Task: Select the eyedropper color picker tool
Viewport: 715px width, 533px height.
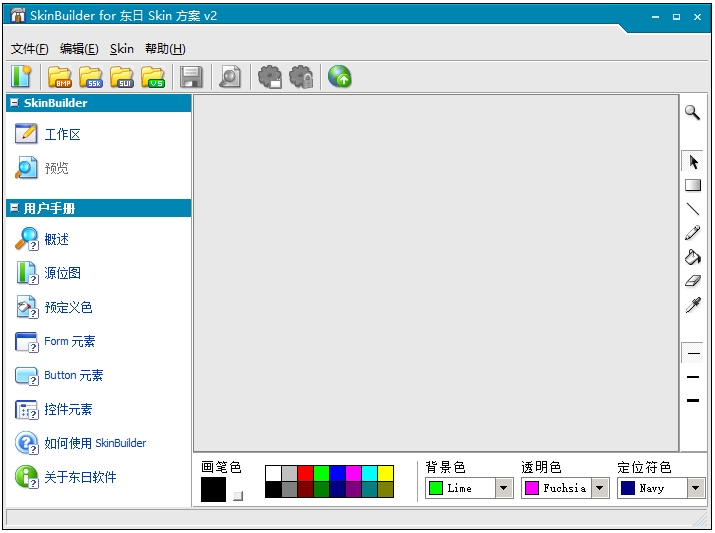Action: [693, 305]
